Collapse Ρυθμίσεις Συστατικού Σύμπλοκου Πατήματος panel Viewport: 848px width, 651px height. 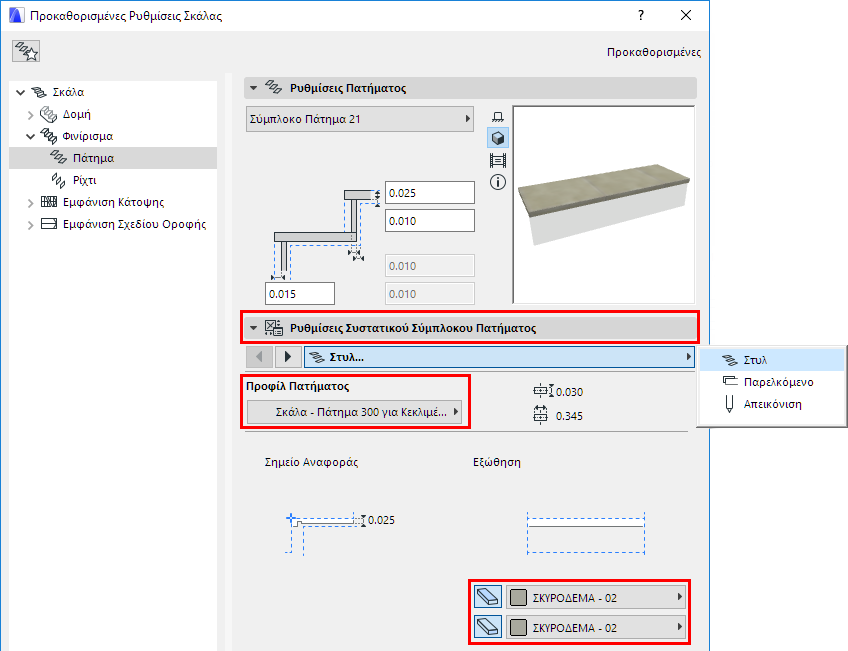(x=253, y=328)
